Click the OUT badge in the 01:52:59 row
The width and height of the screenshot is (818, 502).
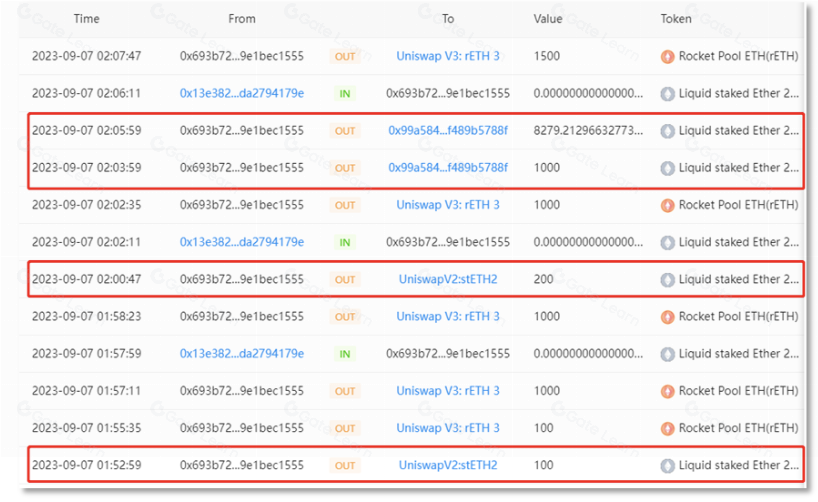345,465
